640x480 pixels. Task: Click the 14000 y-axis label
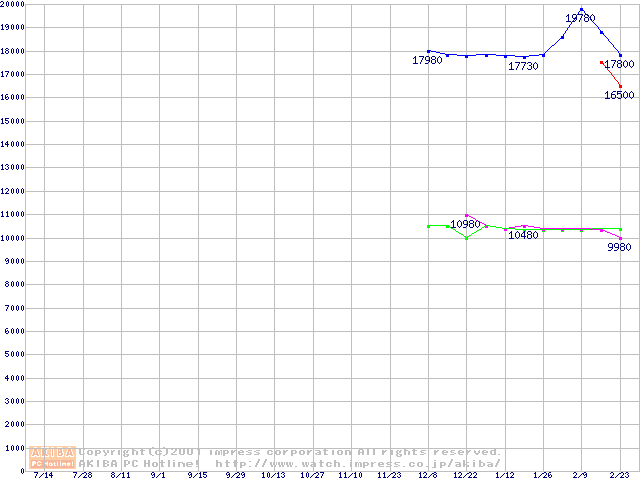point(13,144)
